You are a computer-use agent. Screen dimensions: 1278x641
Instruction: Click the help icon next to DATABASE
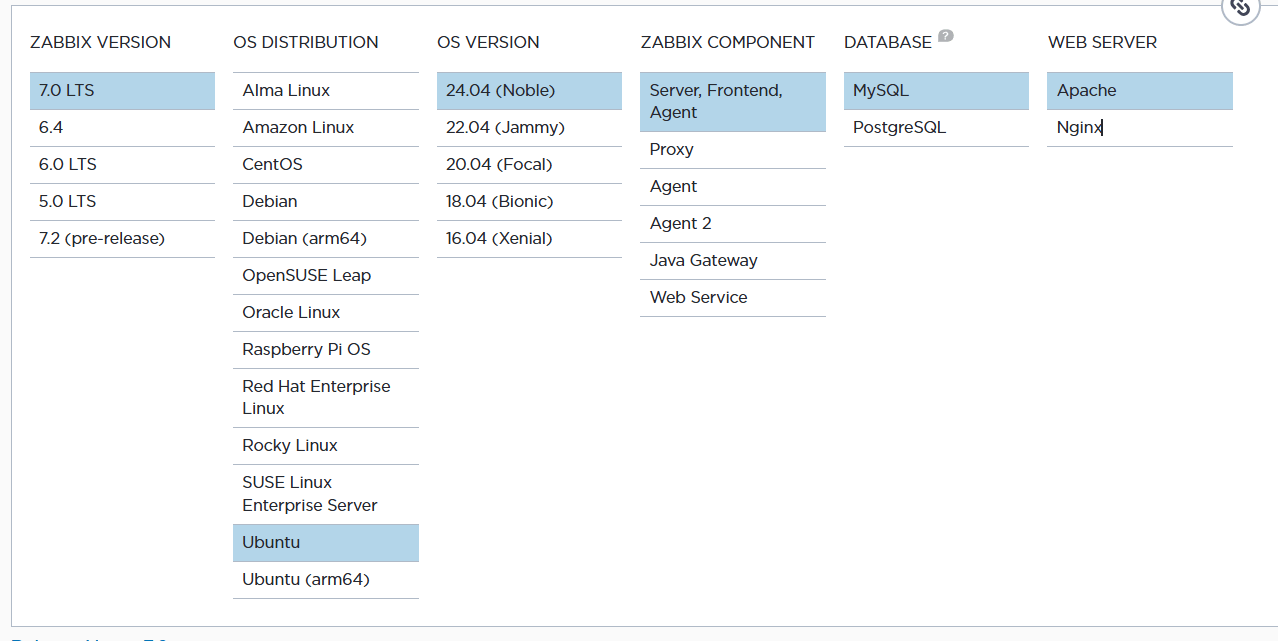click(x=946, y=36)
